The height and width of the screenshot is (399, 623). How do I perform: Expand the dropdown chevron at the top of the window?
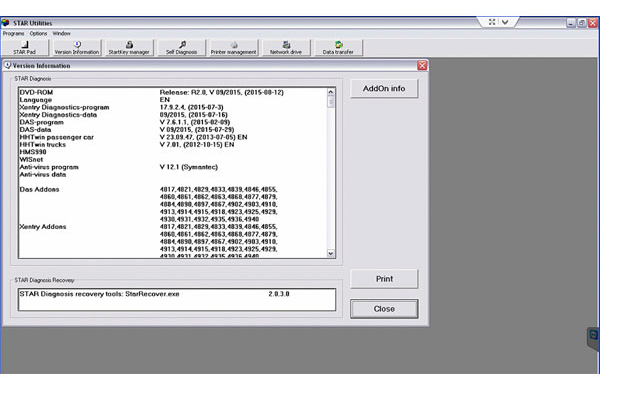pyautogui.click(x=505, y=22)
